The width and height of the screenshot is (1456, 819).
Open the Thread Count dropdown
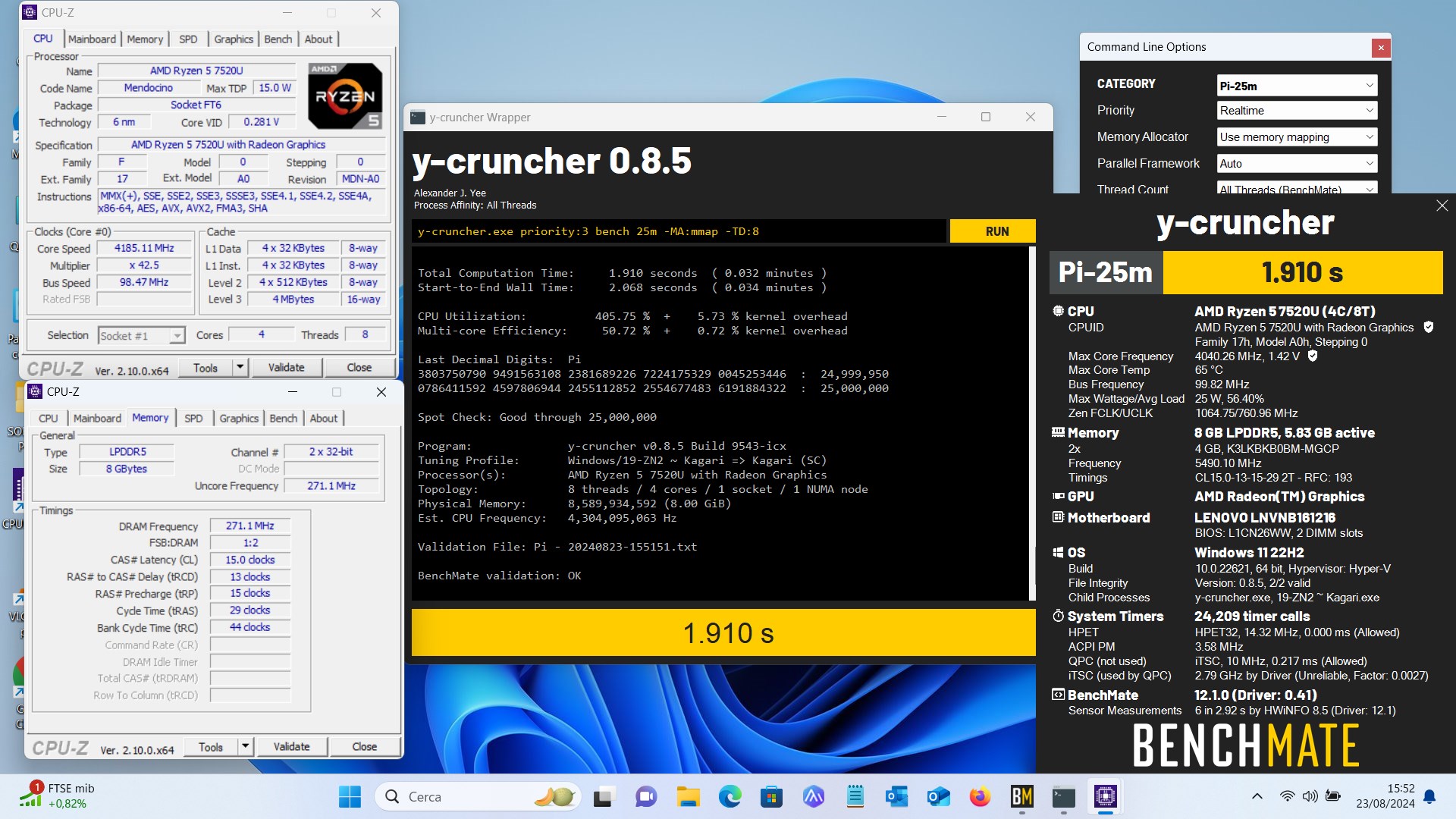1296,188
